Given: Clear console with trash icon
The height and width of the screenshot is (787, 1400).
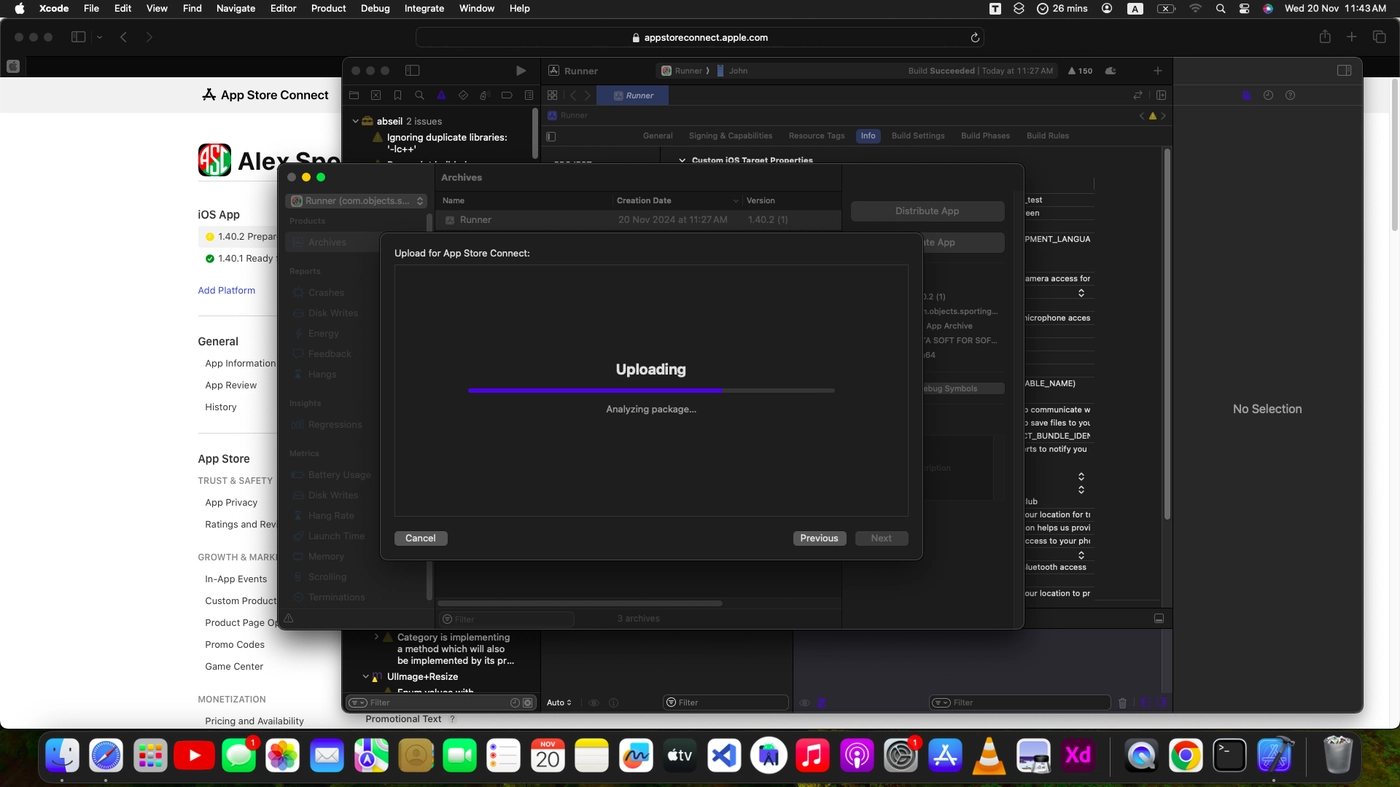Looking at the screenshot, I should (1122, 703).
